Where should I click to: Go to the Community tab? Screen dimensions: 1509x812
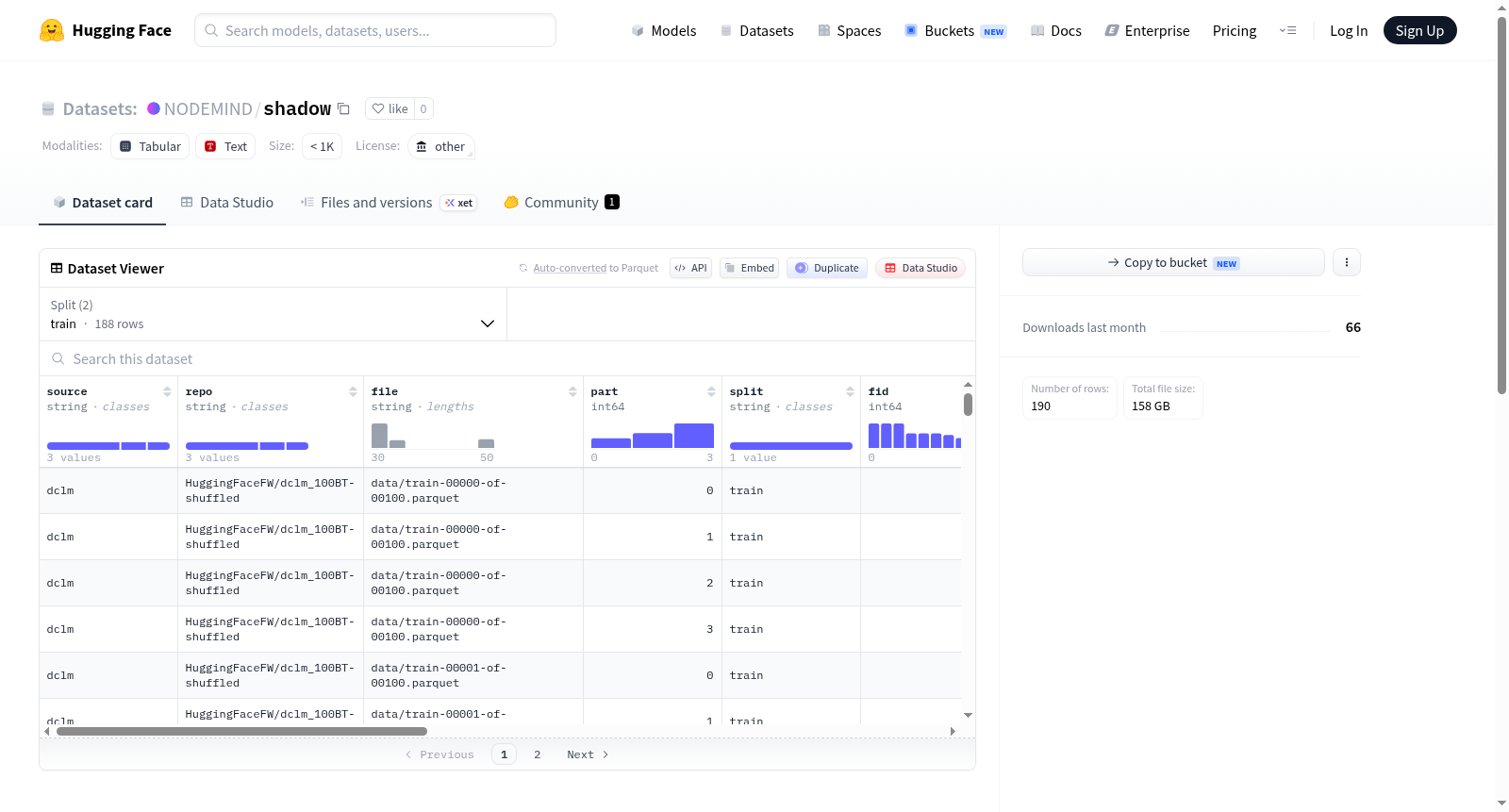click(x=561, y=203)
